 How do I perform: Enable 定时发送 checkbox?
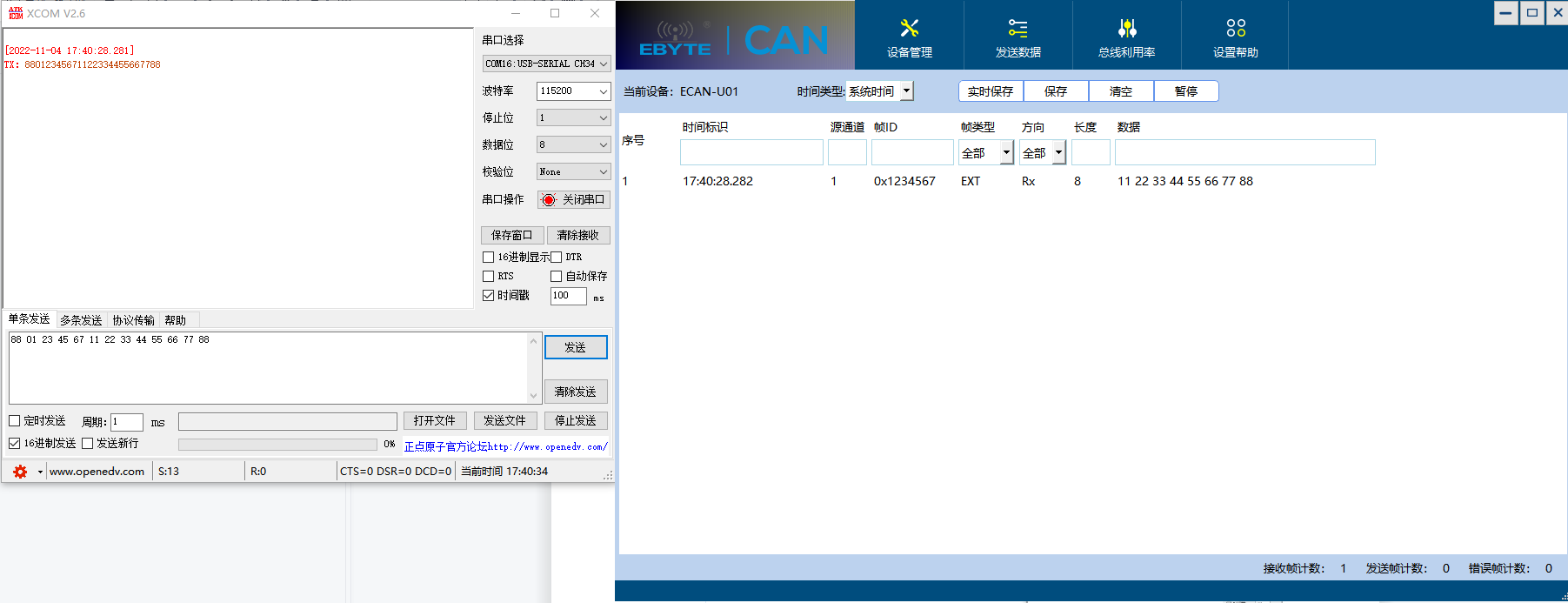[14, 421]
